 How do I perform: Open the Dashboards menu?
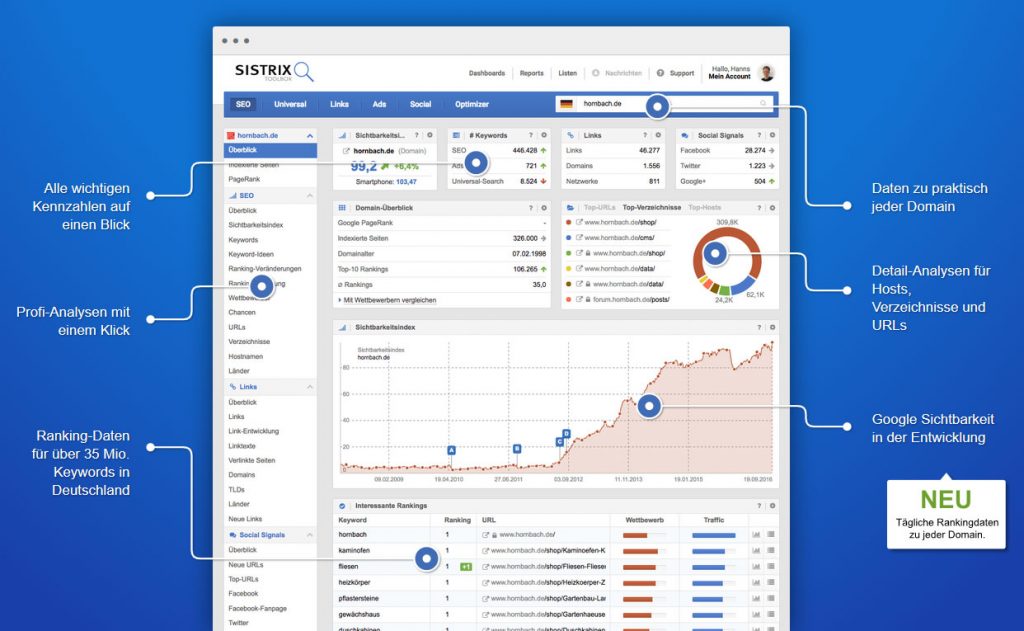click(487, 72)
